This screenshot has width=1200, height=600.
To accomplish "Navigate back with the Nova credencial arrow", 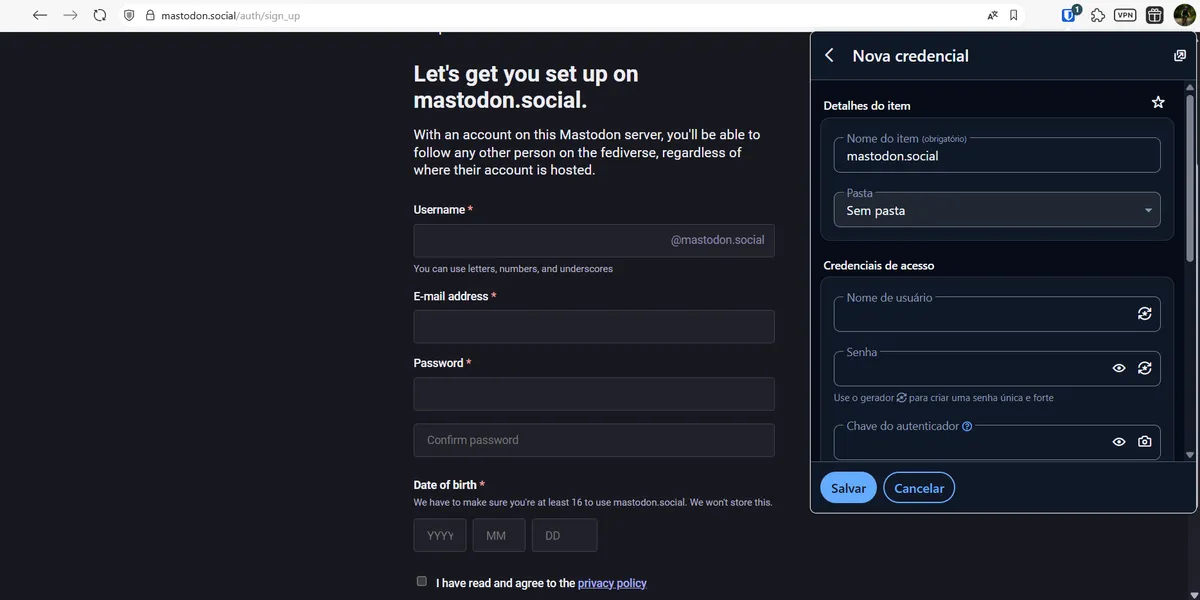I will (829, 55).
